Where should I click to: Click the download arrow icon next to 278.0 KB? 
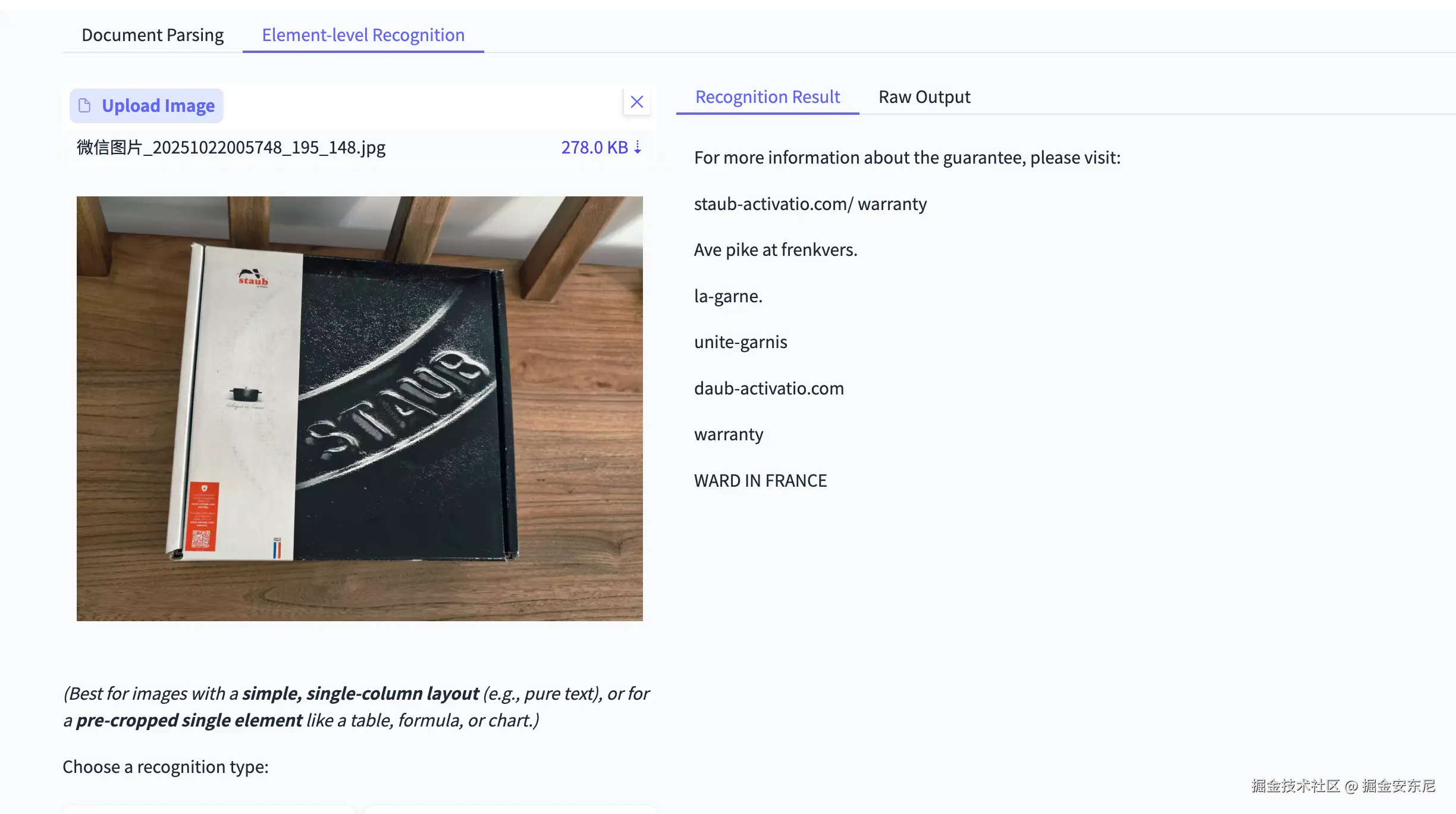tap(638, 147)
